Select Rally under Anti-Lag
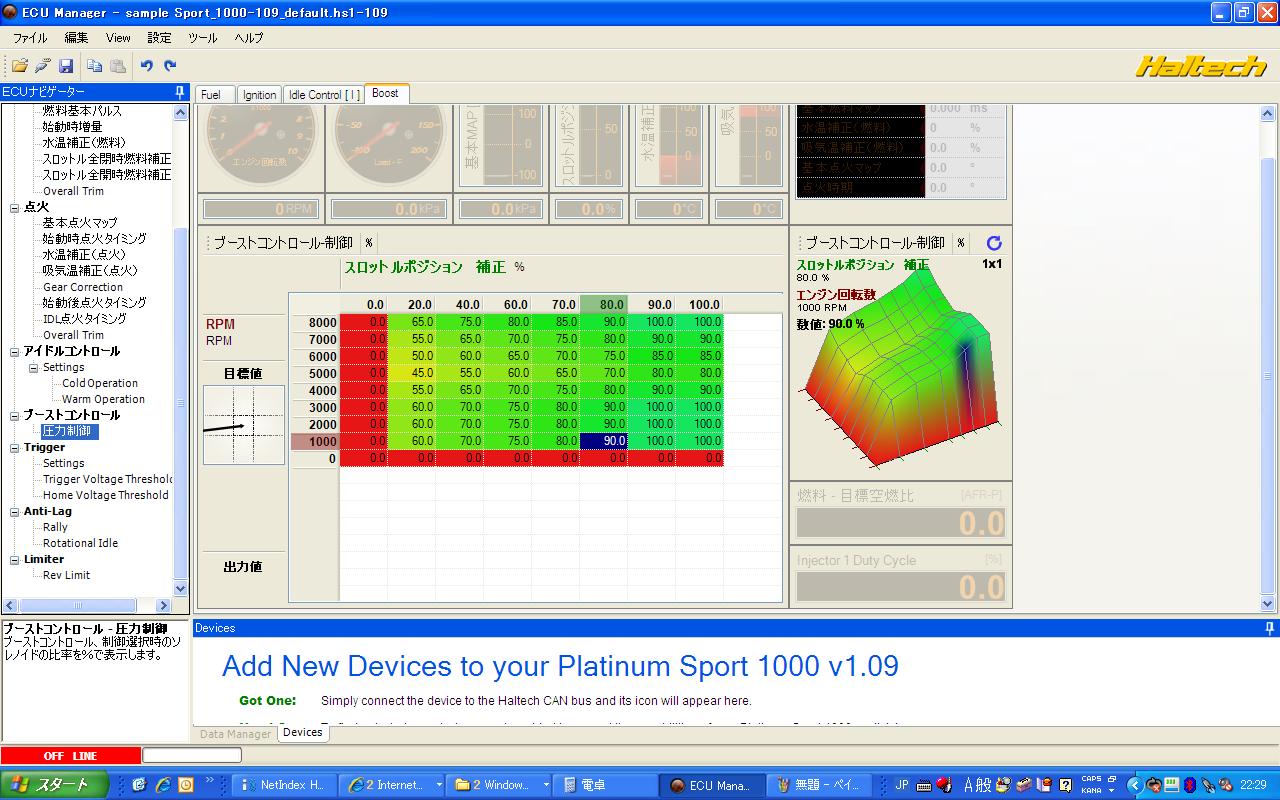Image resolution: width=1280 pixels, height=800 pixels. 55,527
